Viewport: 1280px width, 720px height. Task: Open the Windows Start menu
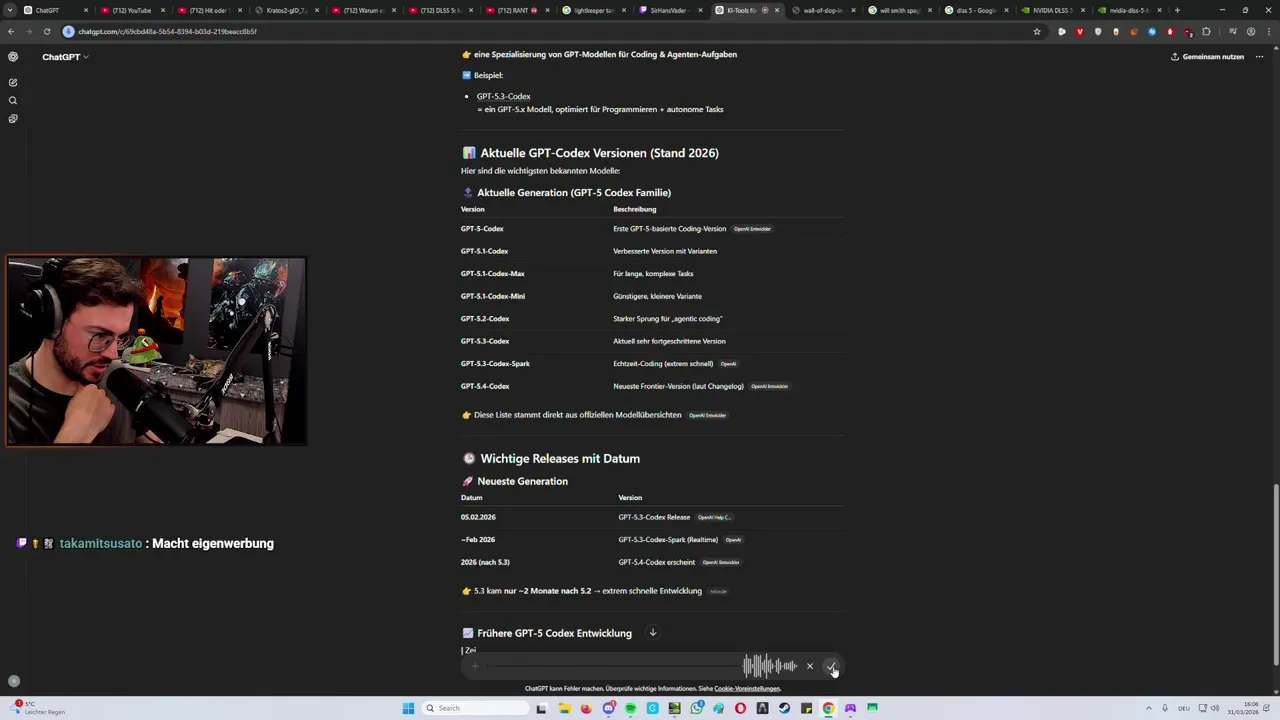(x=408, y=708)
